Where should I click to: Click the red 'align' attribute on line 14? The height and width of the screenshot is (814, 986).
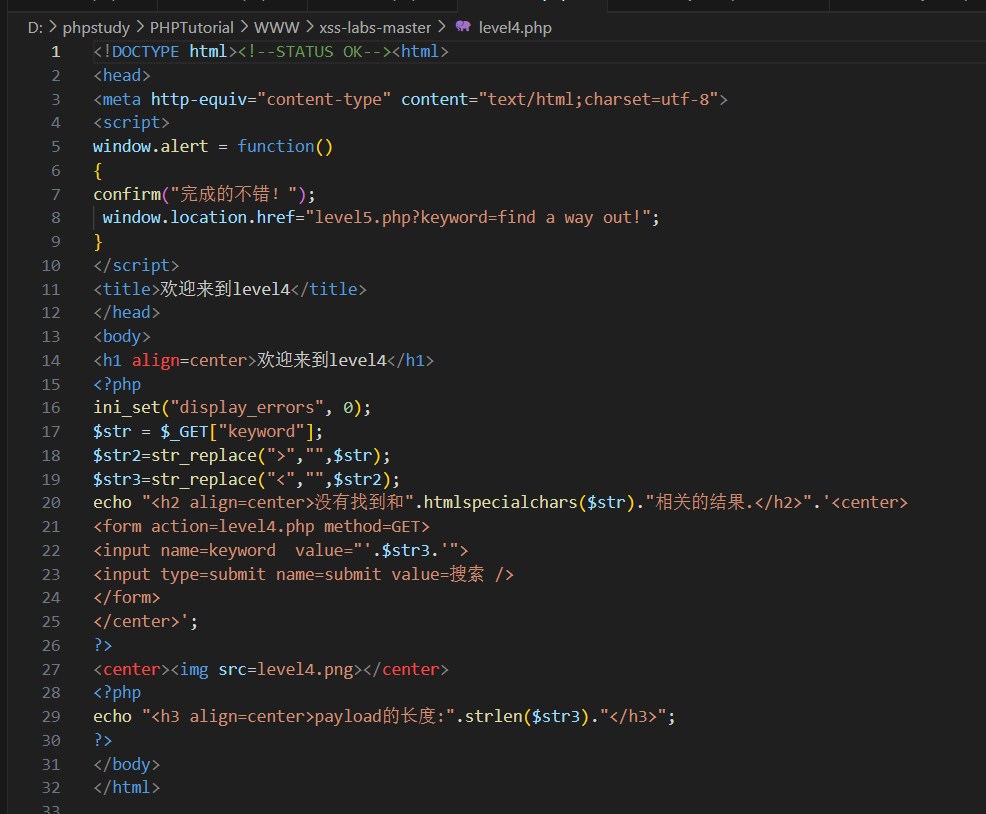click(x=155, y=360)
